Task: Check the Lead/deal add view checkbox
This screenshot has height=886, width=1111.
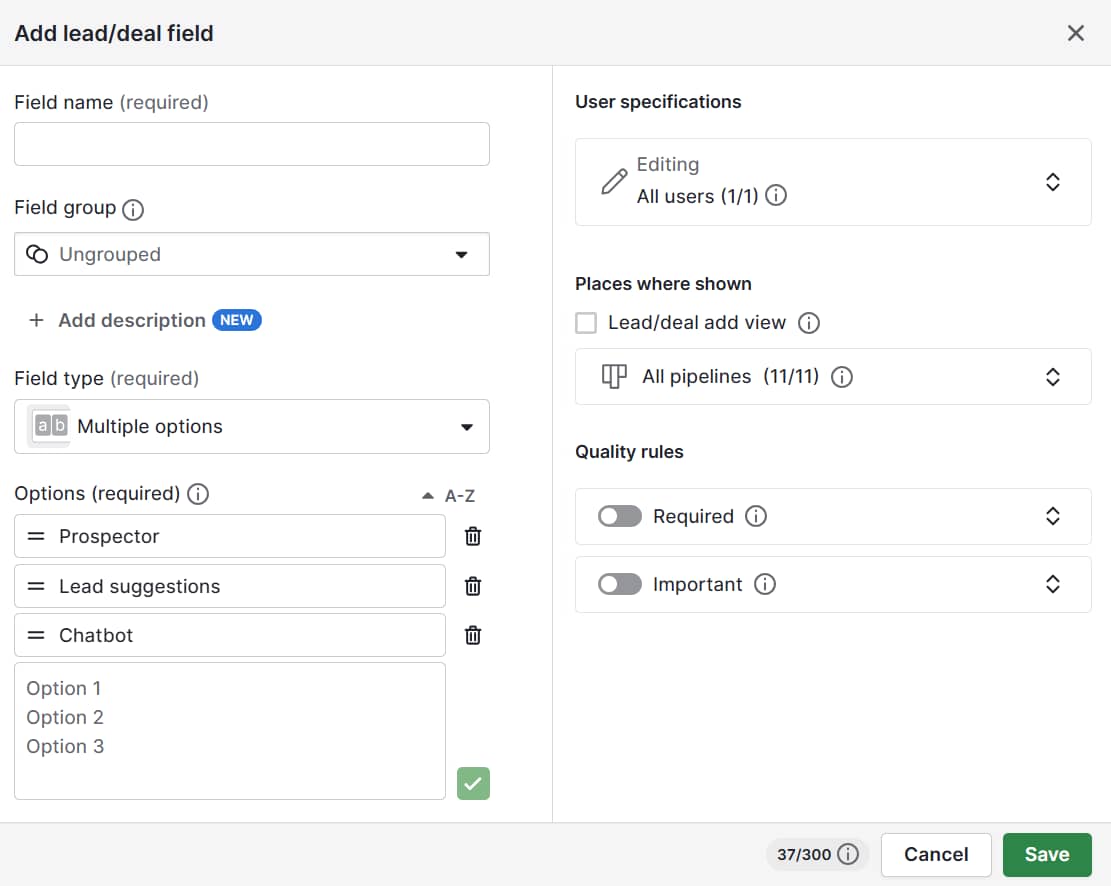Action: 585,322
